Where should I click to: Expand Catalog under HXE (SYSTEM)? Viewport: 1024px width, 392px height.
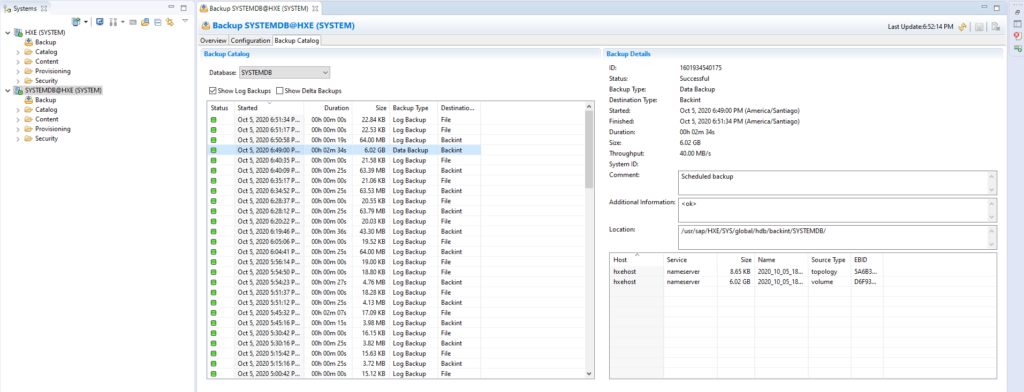(x=18, y=52)
